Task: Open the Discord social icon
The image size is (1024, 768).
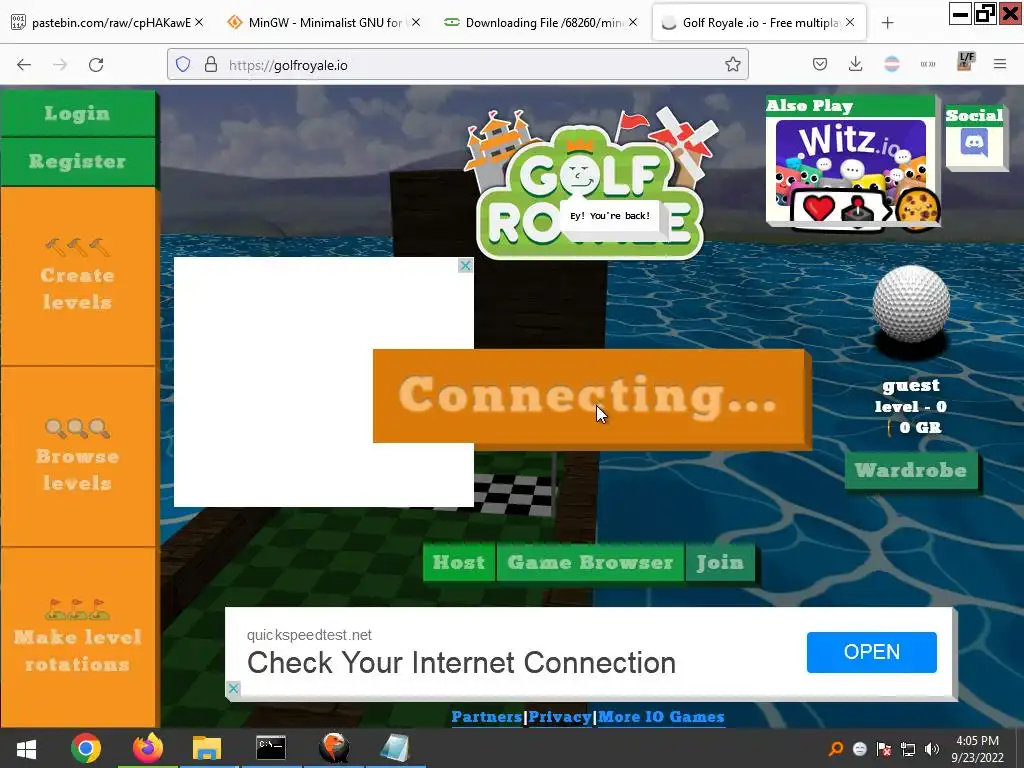Action: click(974, 142)
